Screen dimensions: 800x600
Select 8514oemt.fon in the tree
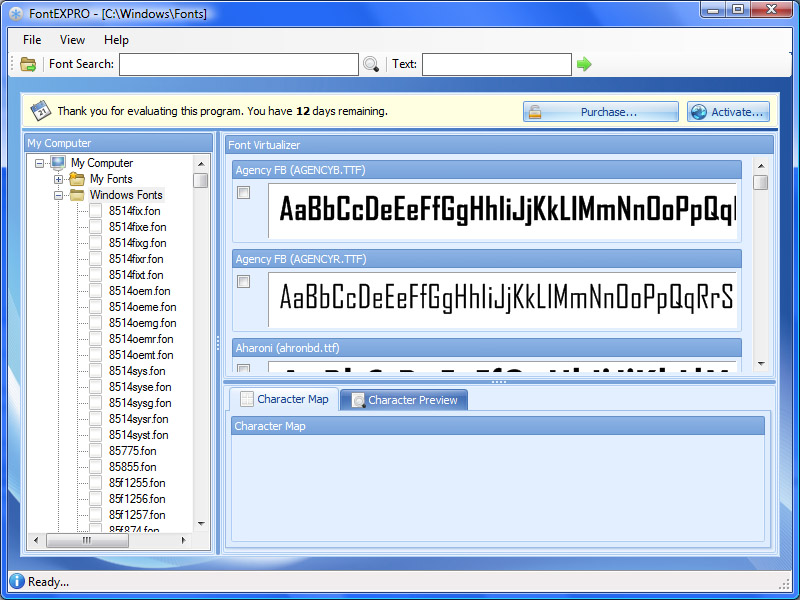[x=141, y=355]
